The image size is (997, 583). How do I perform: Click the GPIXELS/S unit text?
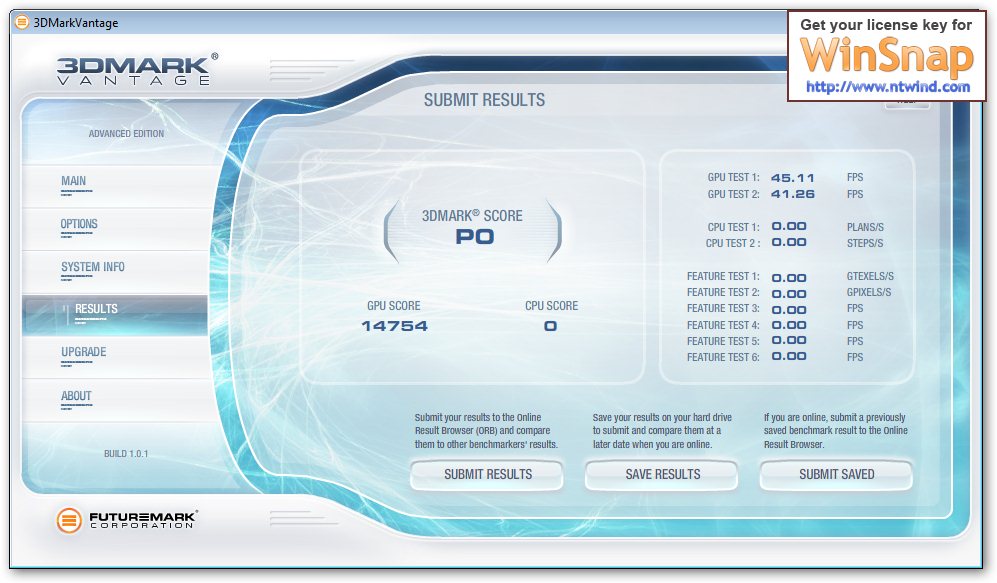pyautogui.click(x=869, y=292)
